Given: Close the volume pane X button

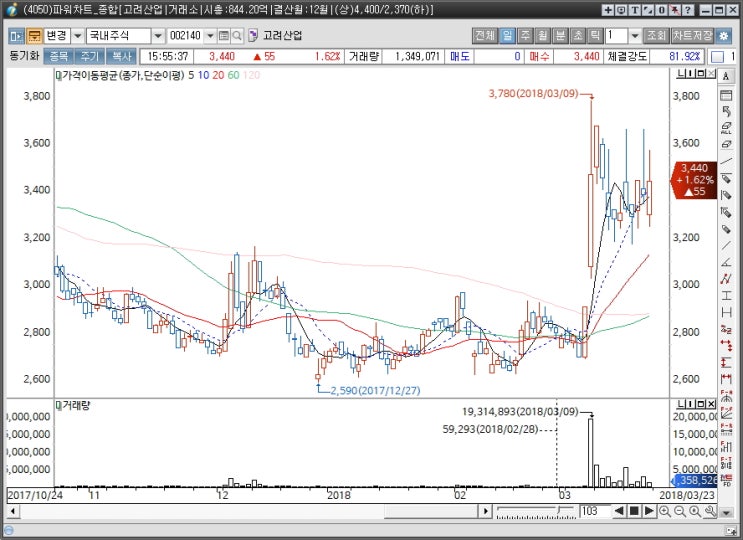Looking at the screenshot, I should 711,404.
